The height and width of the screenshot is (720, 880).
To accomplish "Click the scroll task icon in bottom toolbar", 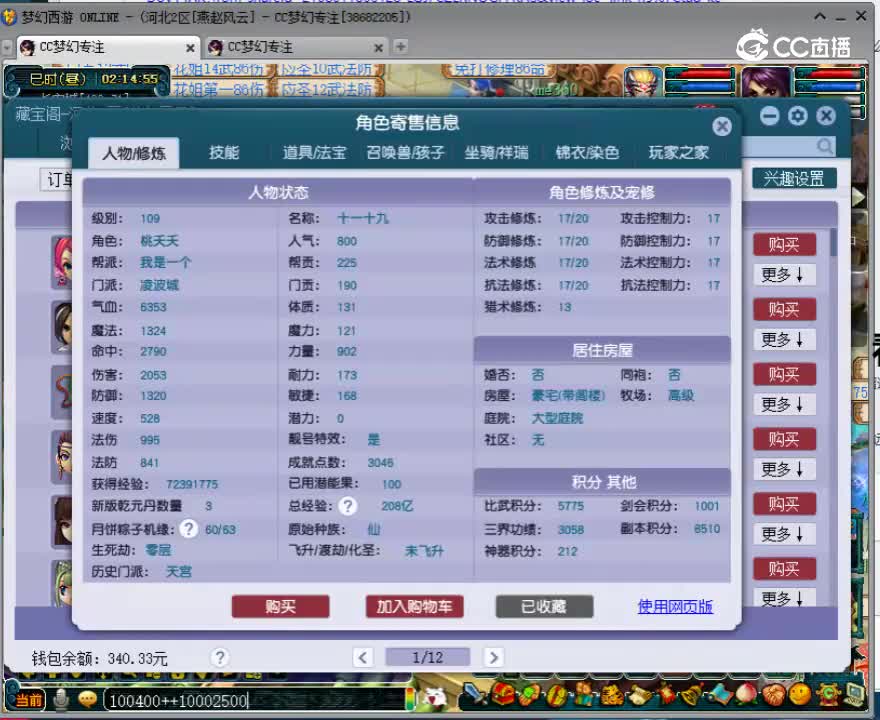I will (x=640, y=695).
